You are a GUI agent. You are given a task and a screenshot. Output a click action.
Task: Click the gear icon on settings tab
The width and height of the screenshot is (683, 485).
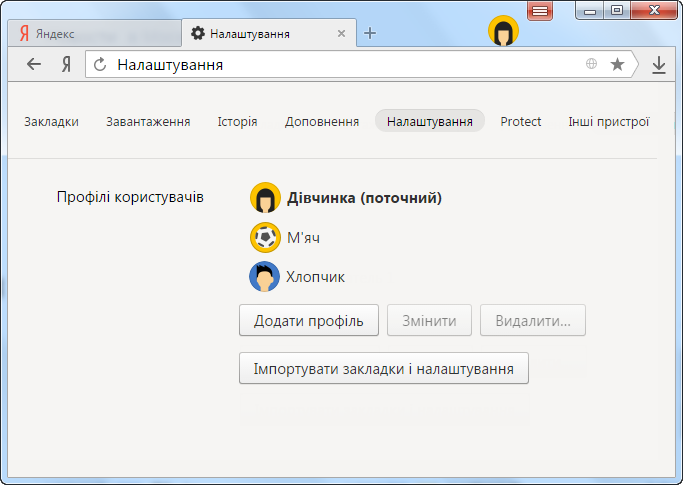click(x=198, y=33)
